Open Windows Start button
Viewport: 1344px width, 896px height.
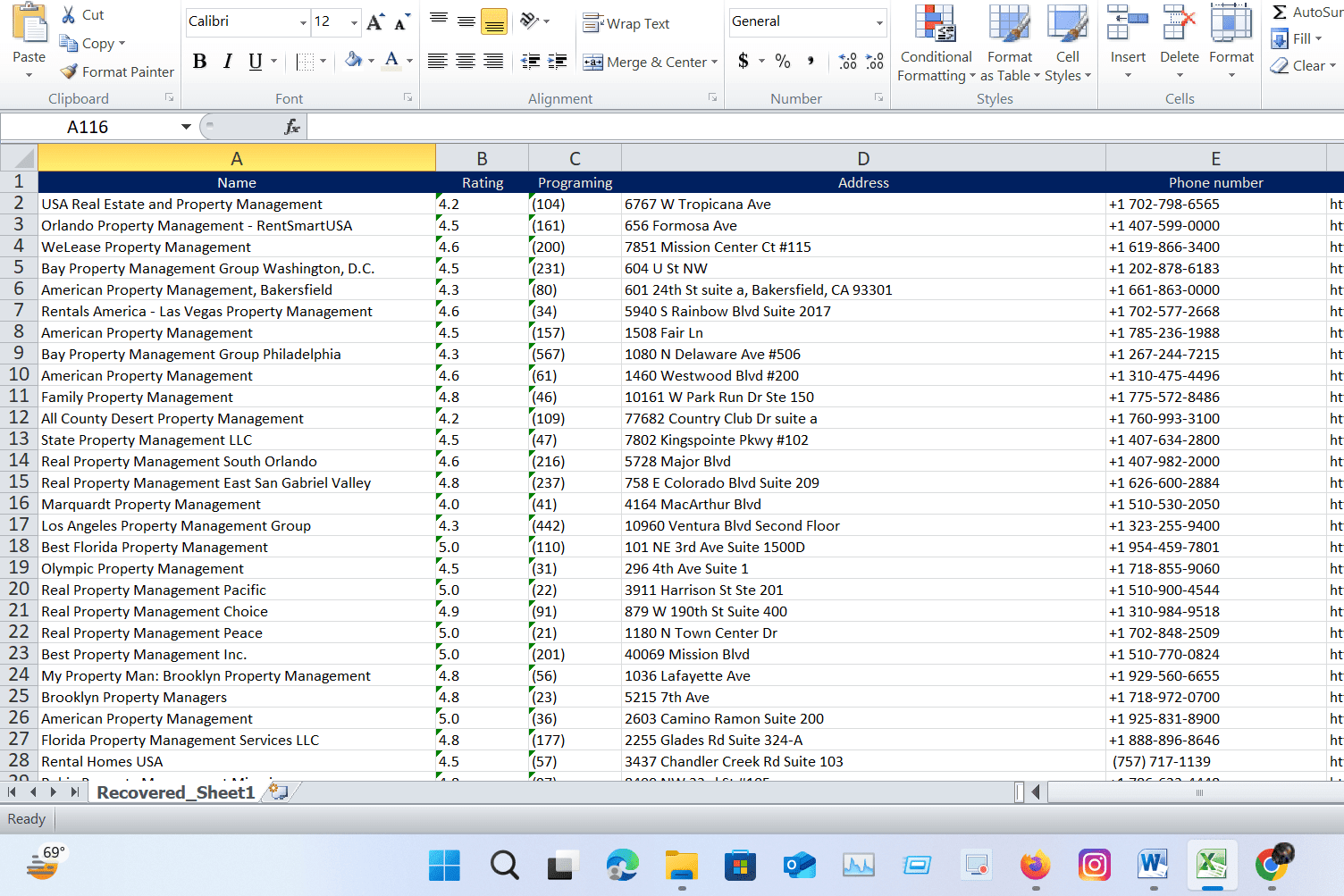click(444, 865)
